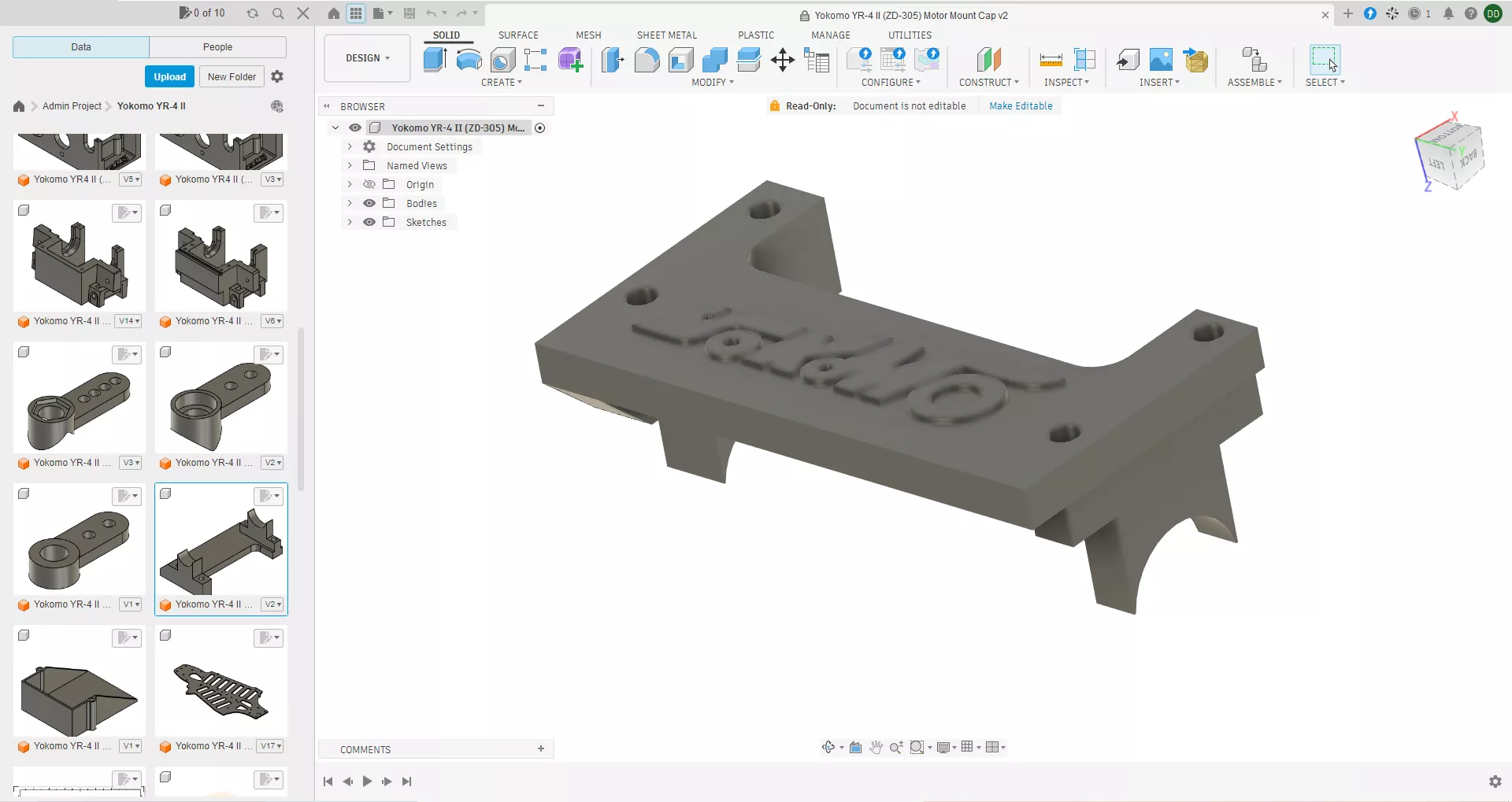
Task: Search in the data panel
Action: click(278, 13)
